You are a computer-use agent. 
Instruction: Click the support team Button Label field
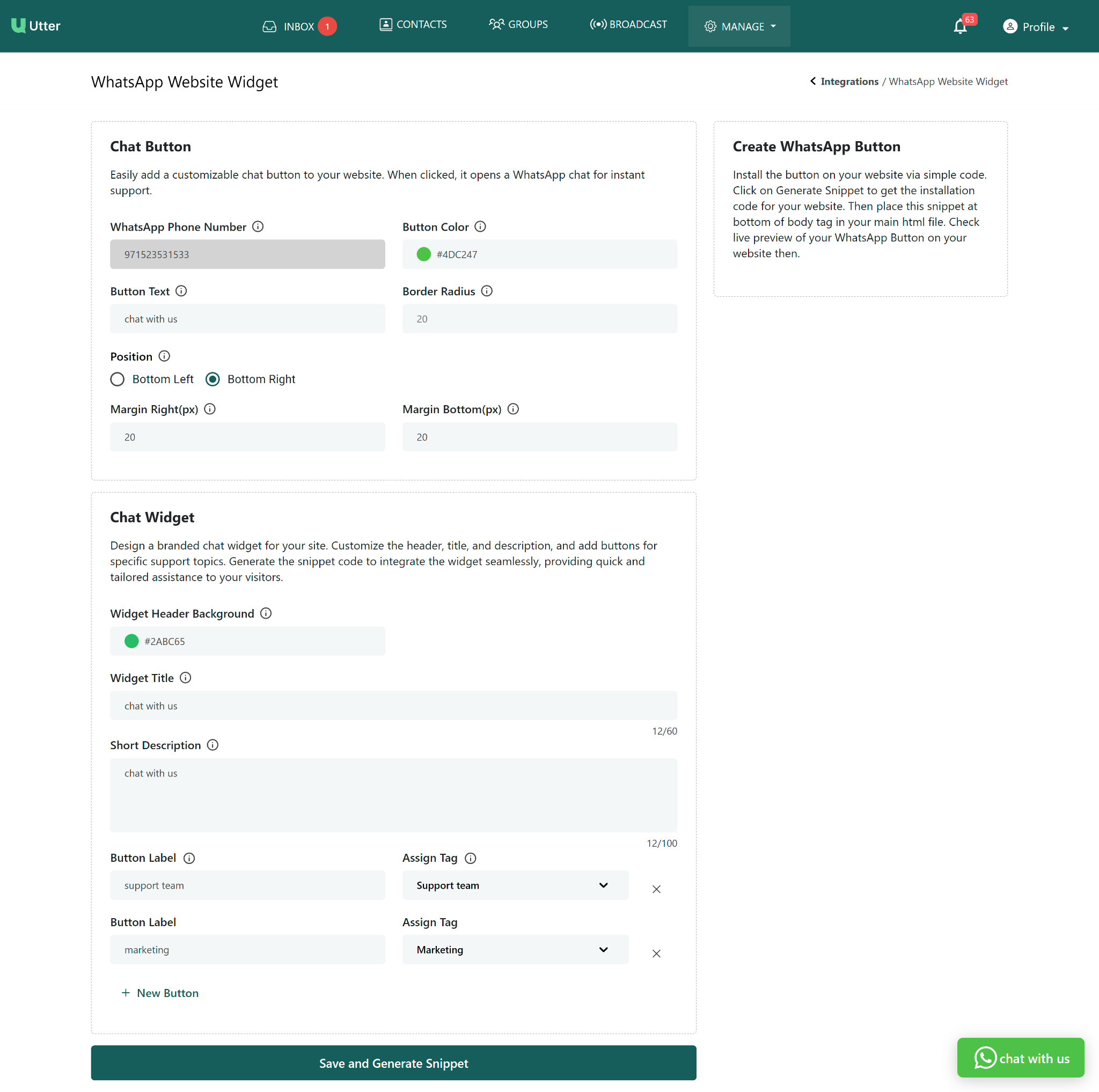click(247, 885)
